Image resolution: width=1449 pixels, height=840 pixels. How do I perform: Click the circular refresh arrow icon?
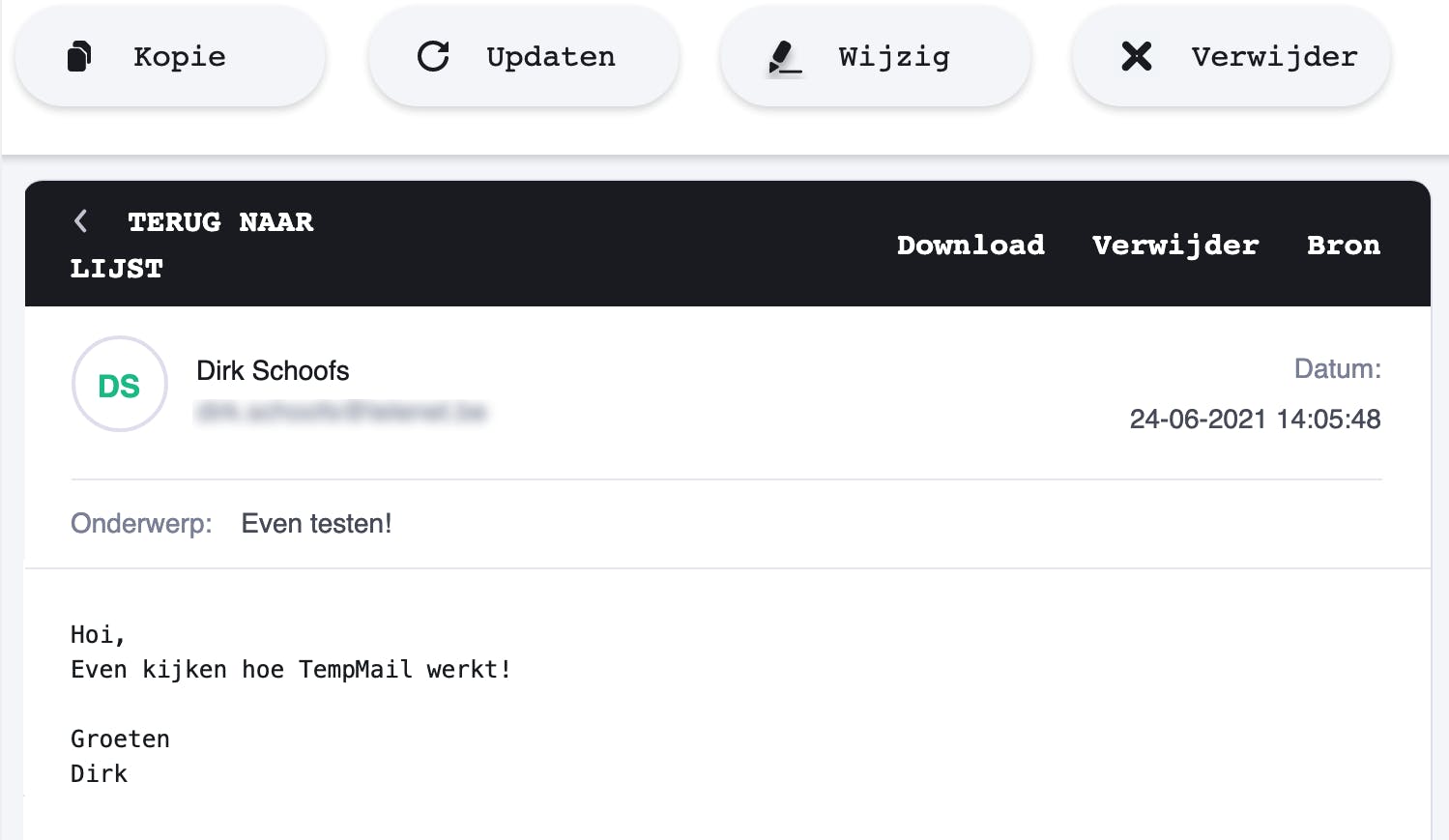coord(433,57)
